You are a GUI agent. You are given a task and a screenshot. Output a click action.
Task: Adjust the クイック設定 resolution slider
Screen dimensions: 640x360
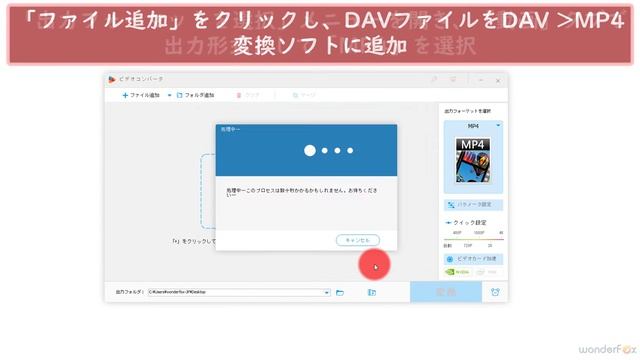(x=473, y=239)
